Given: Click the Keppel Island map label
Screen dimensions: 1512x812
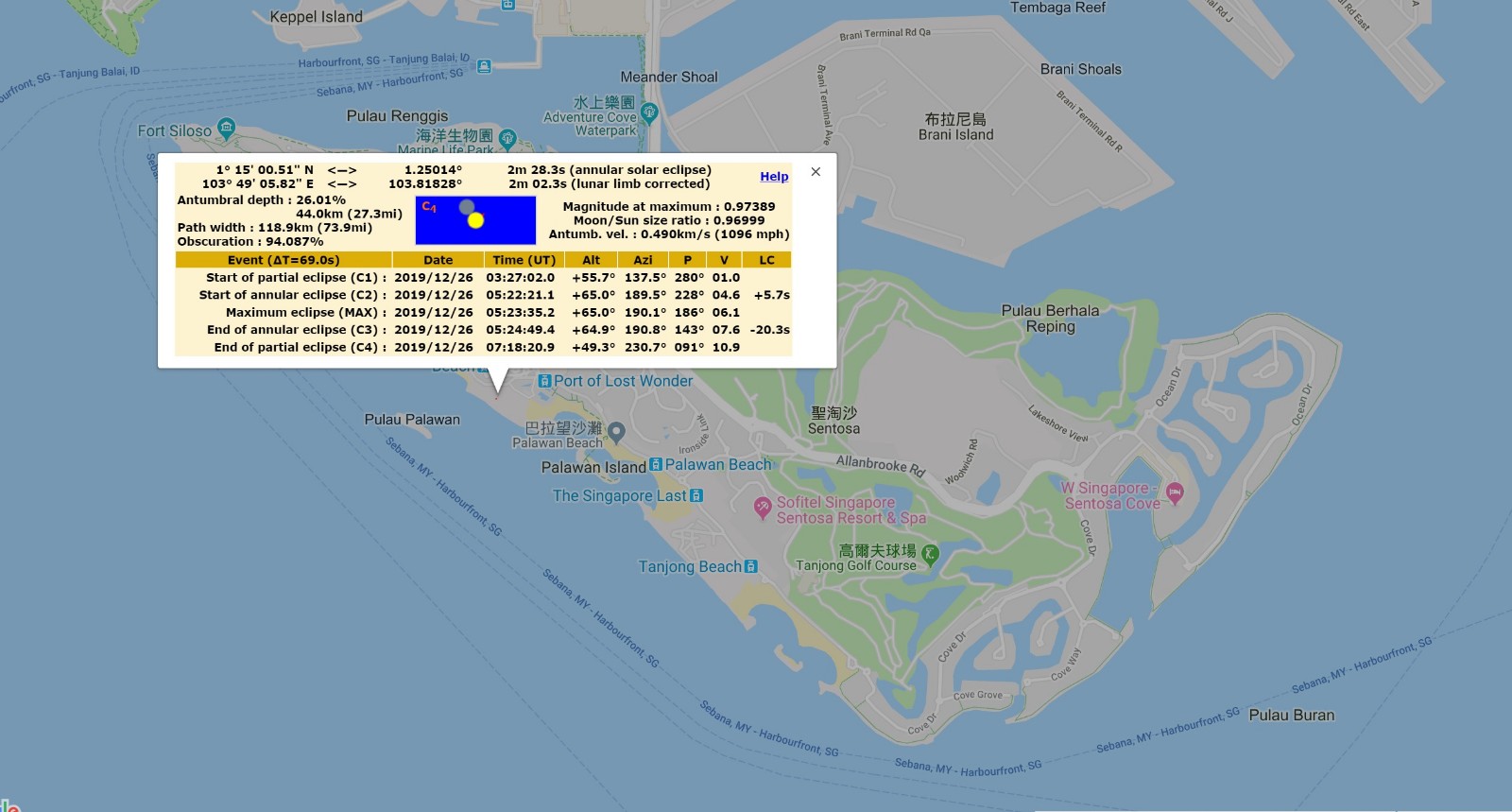Looking at the screenshot, I should [x=317, y=17].
